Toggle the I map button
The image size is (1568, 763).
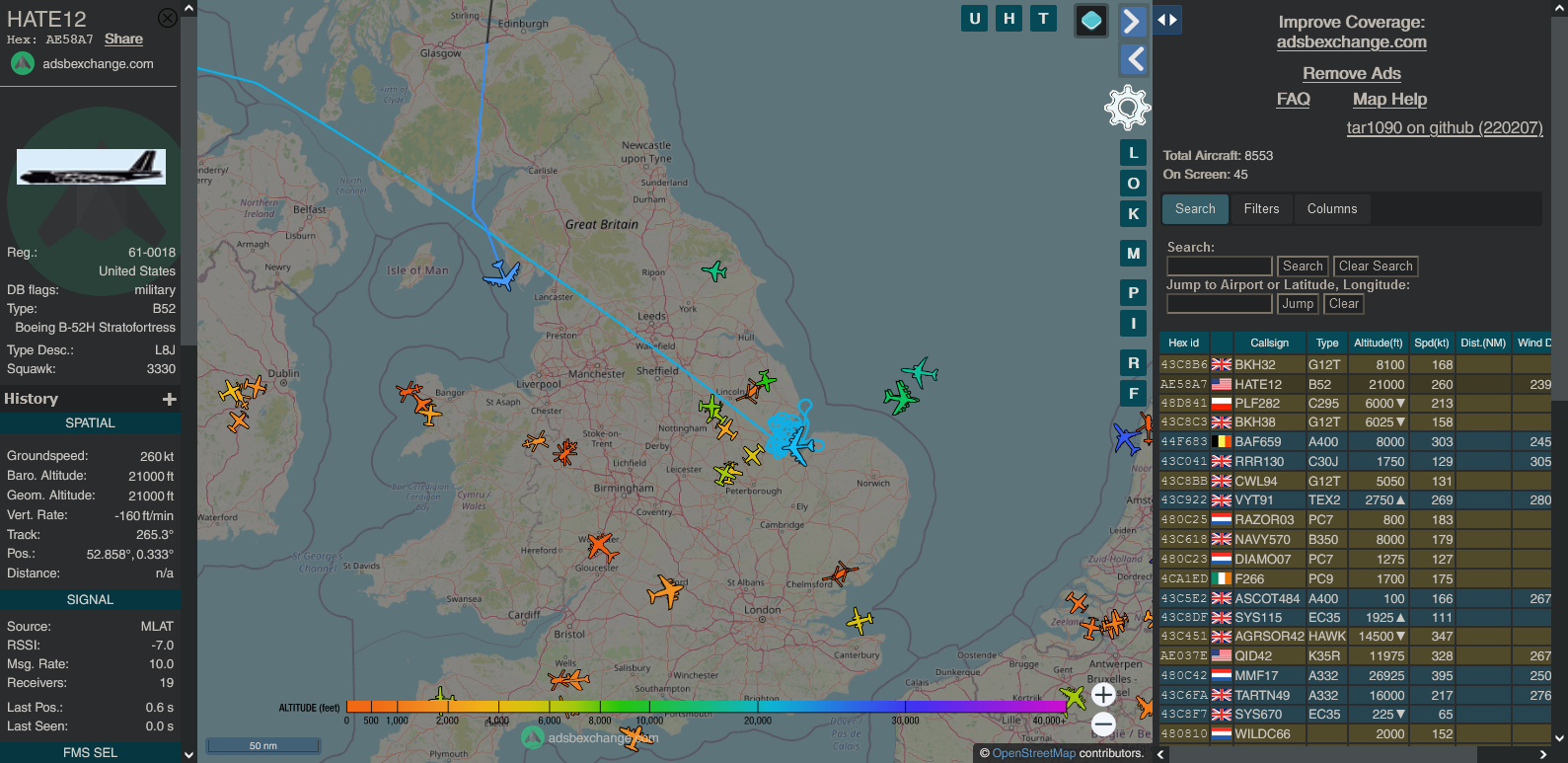click(1134, 324)
